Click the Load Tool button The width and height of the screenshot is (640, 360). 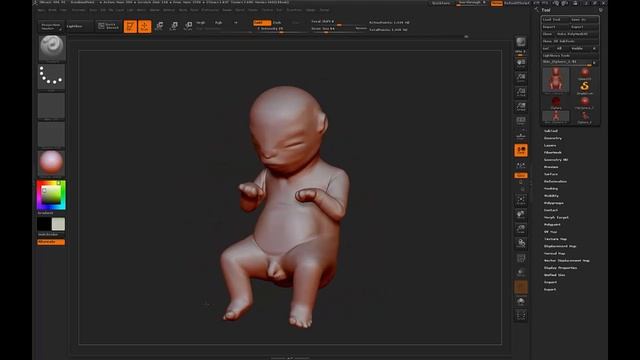point(555,20)
